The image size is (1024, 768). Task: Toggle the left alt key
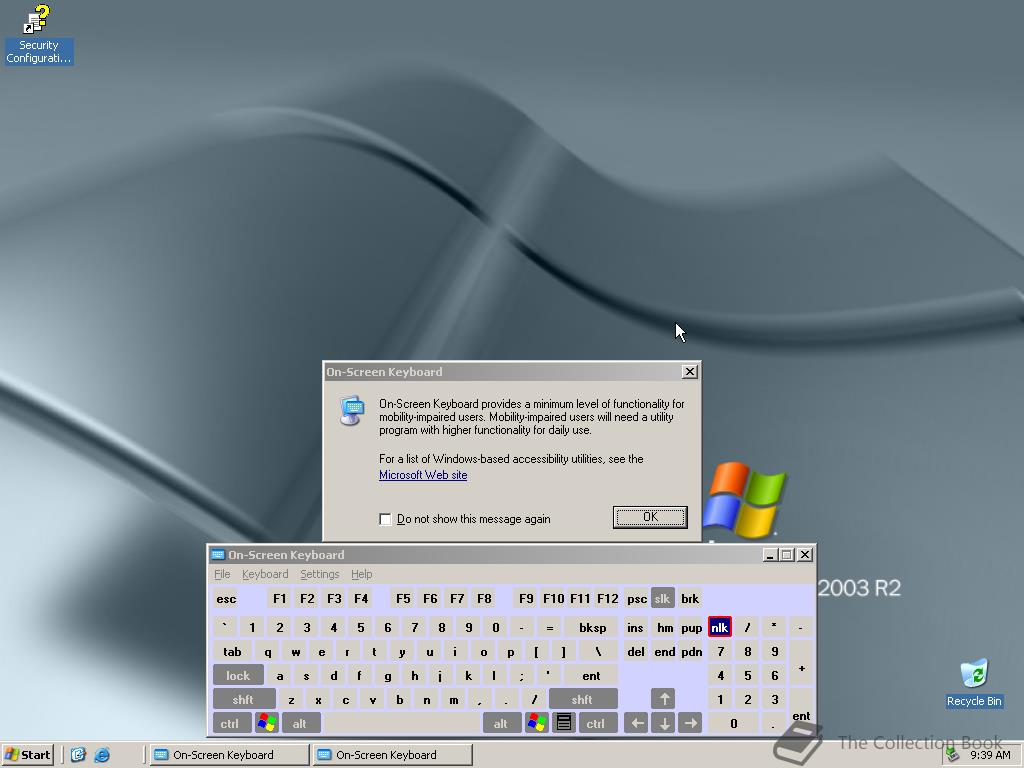click(300, 723)
